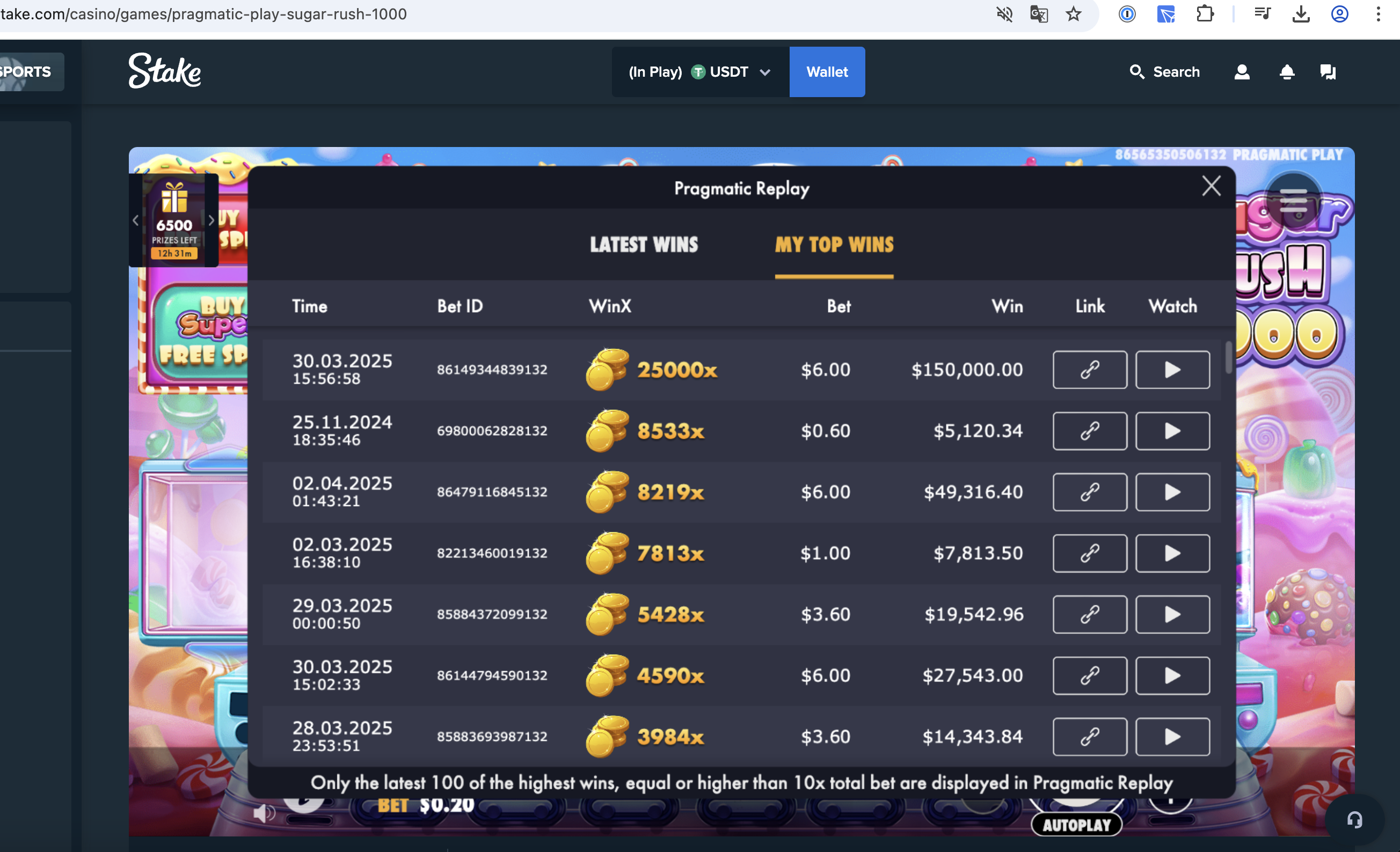The width and height of the screenshot is (1400, 852).
Task: Open the chat panel icon
Action: click(1328, 71)
